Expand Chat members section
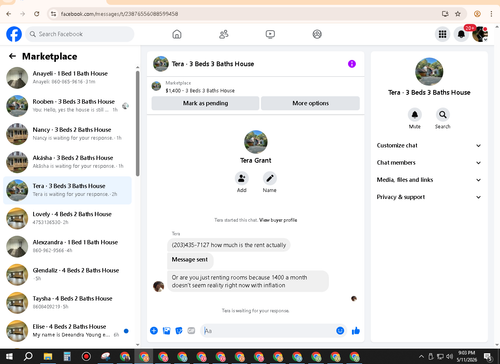 click(429, 163)
